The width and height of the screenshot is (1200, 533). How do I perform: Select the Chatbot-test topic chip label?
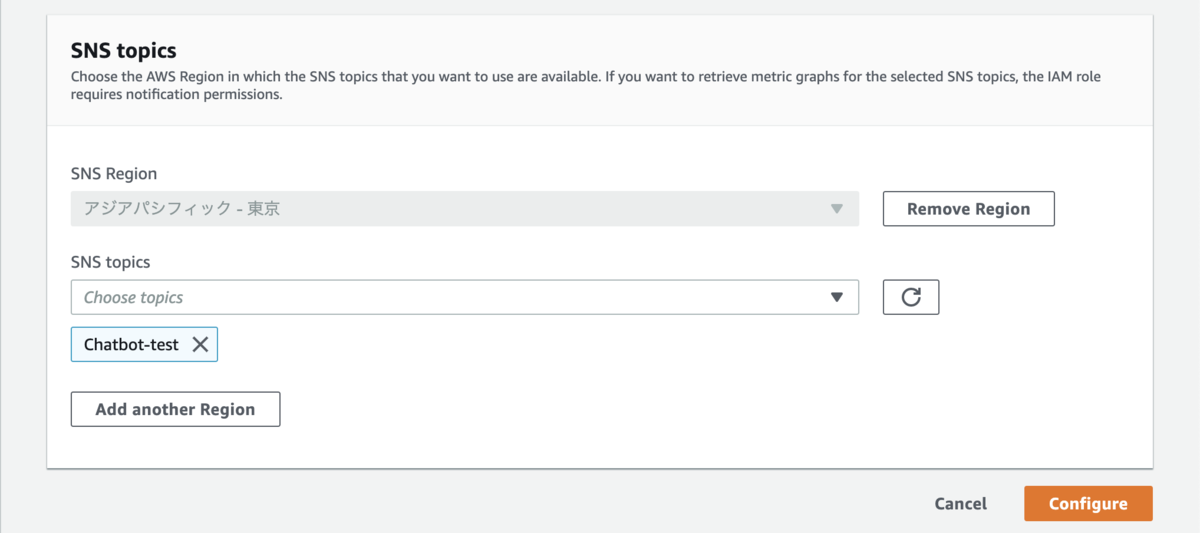coord(131,344)
